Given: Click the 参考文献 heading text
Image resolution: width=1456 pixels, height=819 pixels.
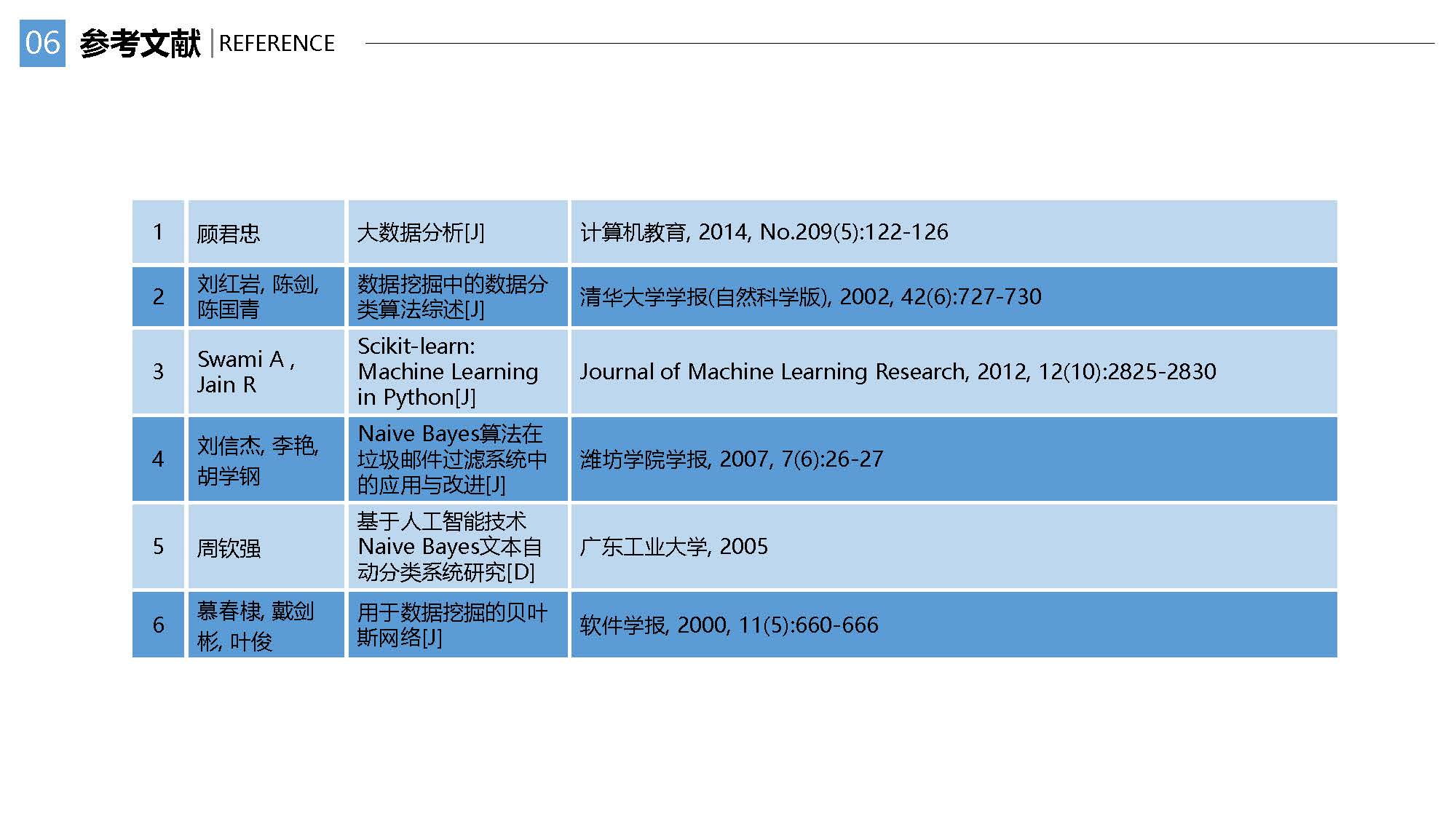Looking at the screenshot, I should click(x=140, y=44).
